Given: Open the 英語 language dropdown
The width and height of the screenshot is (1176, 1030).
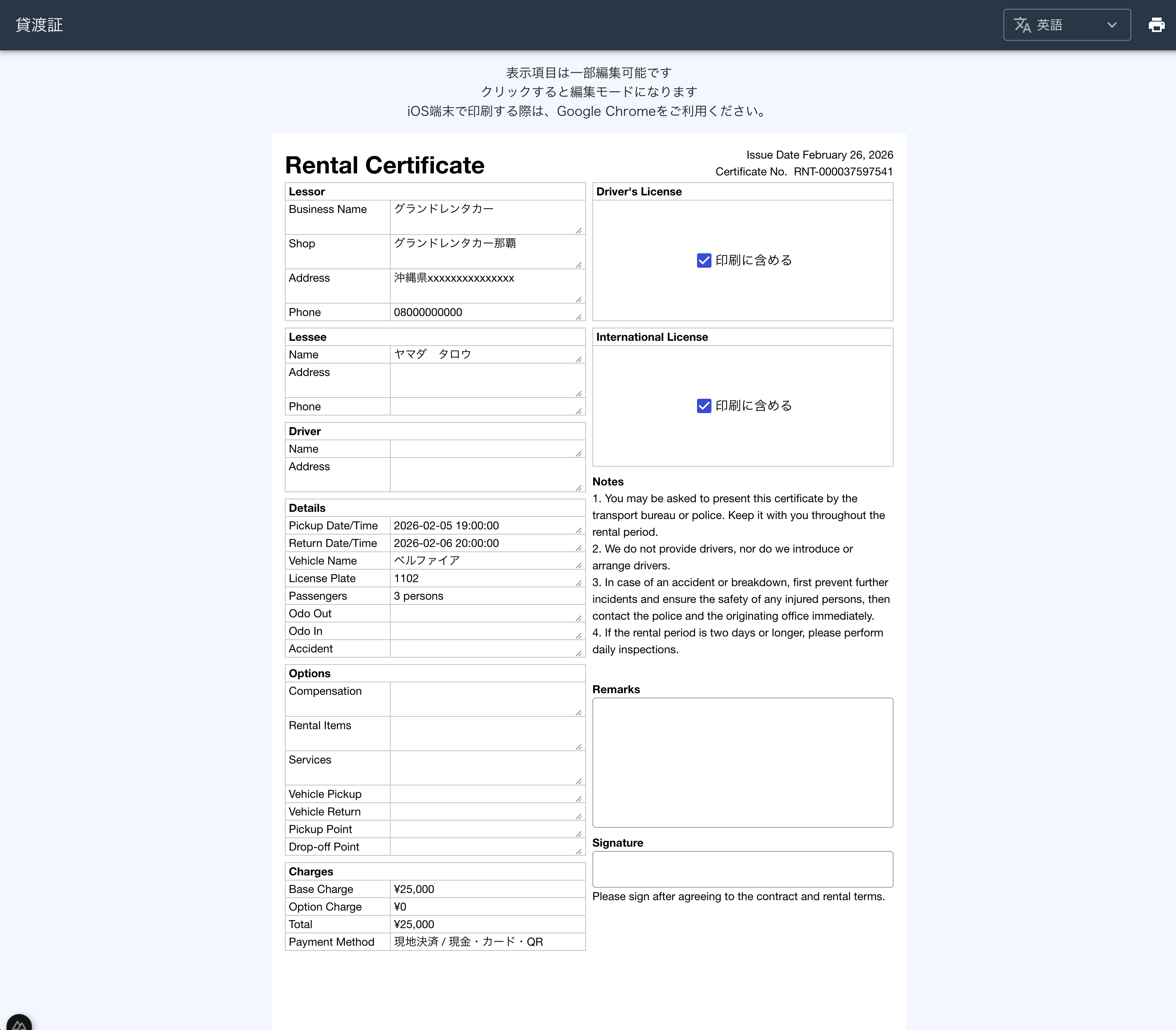Looking at the screenshot, I should [x=1066, y=25].
